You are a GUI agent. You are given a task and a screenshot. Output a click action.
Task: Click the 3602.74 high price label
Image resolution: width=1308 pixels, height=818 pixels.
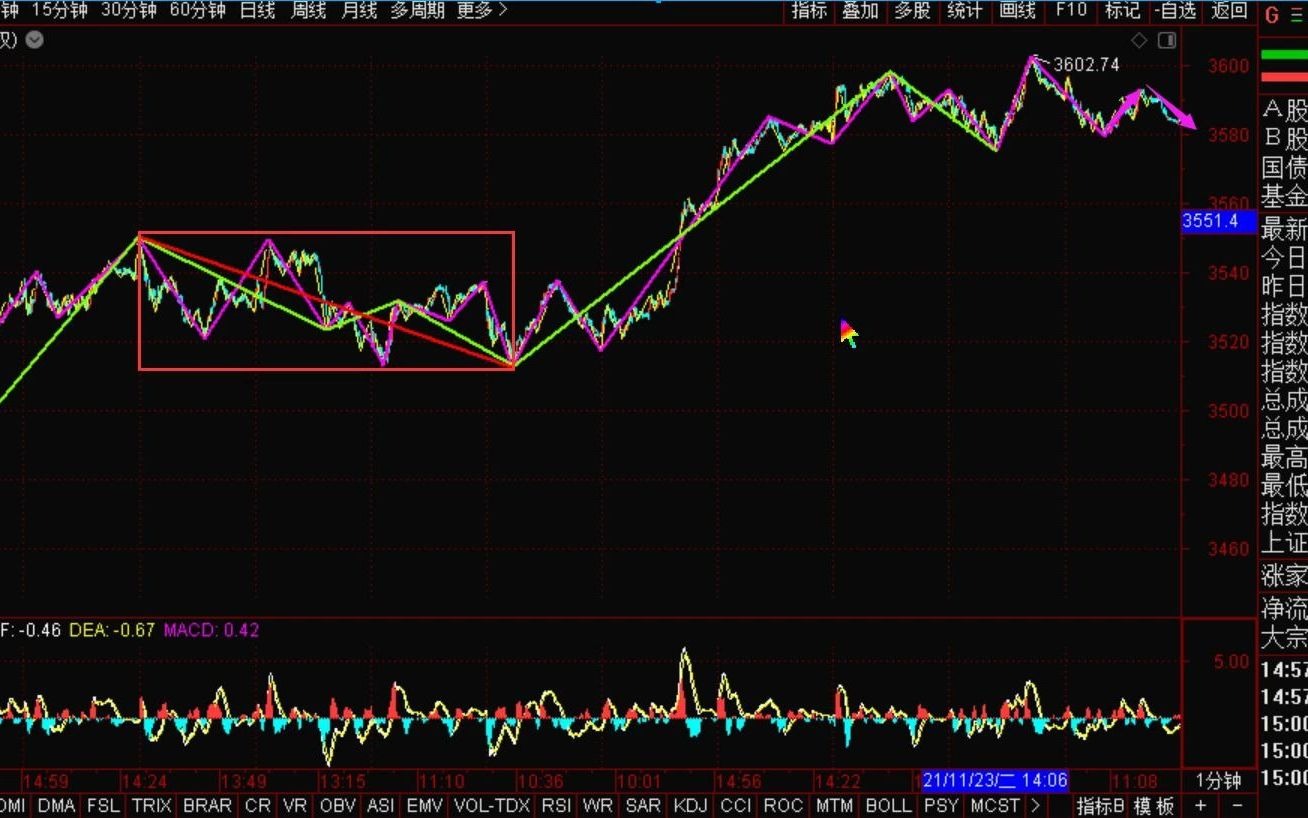[1086, 64]
